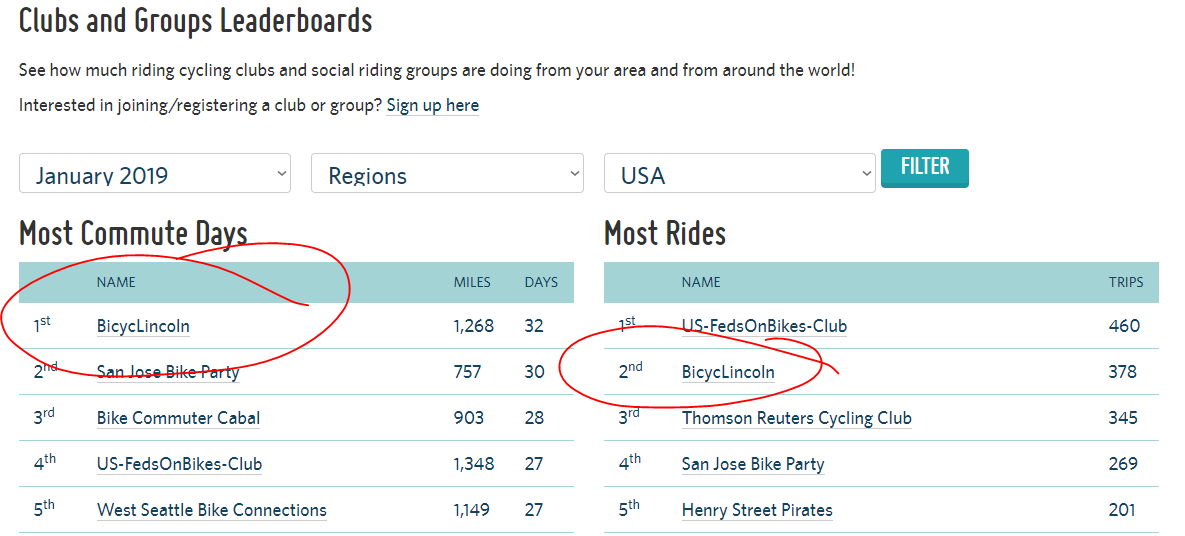
Task: Open BicycLincoln in Most Commute Days
Action: pos(143,327)
